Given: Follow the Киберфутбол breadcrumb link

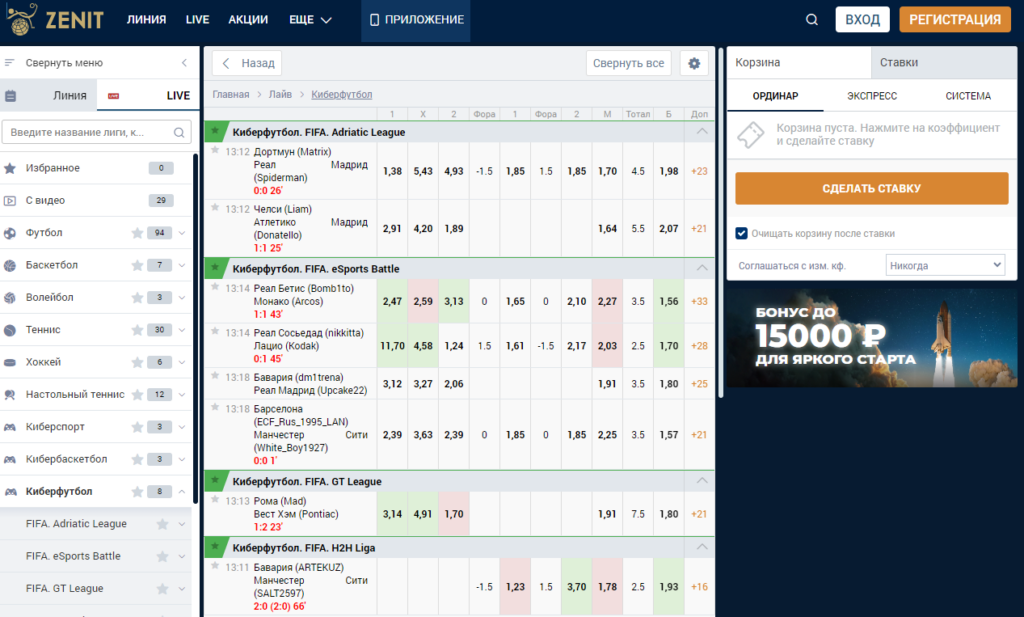Looking at the screenshot, I should tap(342, 95).
